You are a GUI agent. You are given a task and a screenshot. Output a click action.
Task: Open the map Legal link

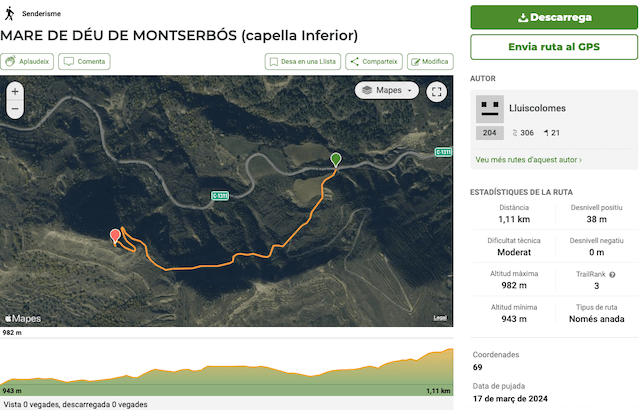(x=440, y=318)
